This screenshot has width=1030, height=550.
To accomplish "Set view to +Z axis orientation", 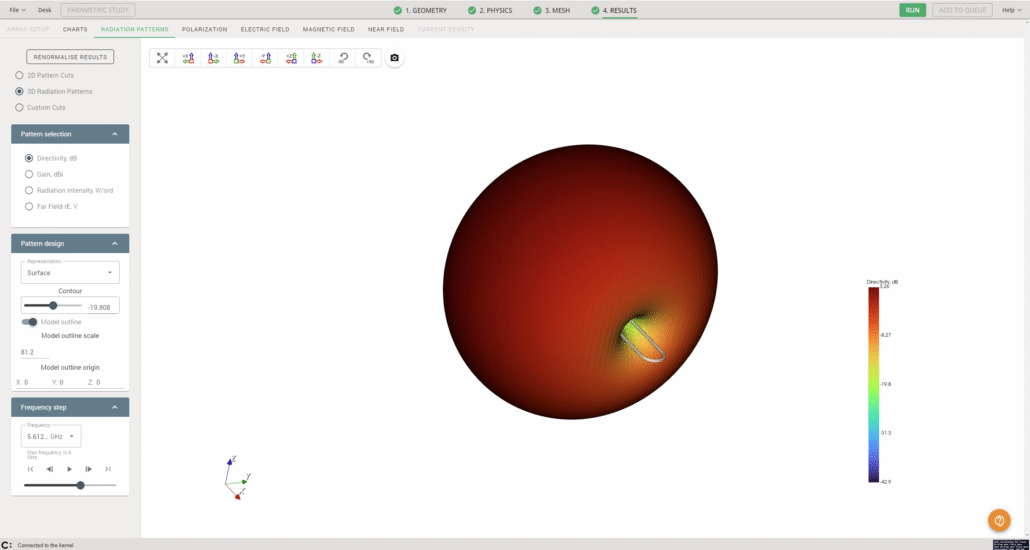I will tap(291, 58).
